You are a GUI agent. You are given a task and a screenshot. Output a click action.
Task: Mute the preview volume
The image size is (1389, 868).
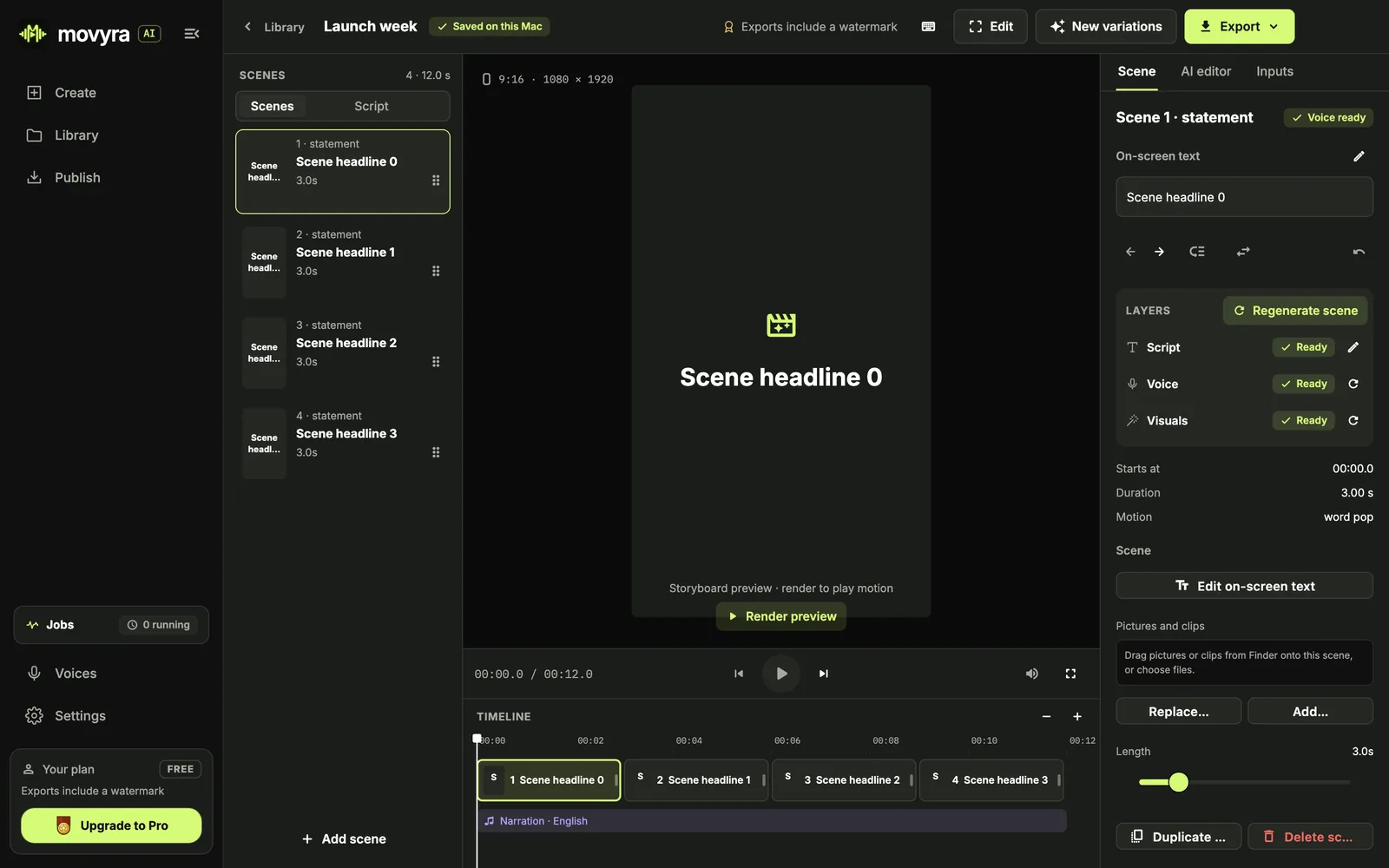point(1032,674)
